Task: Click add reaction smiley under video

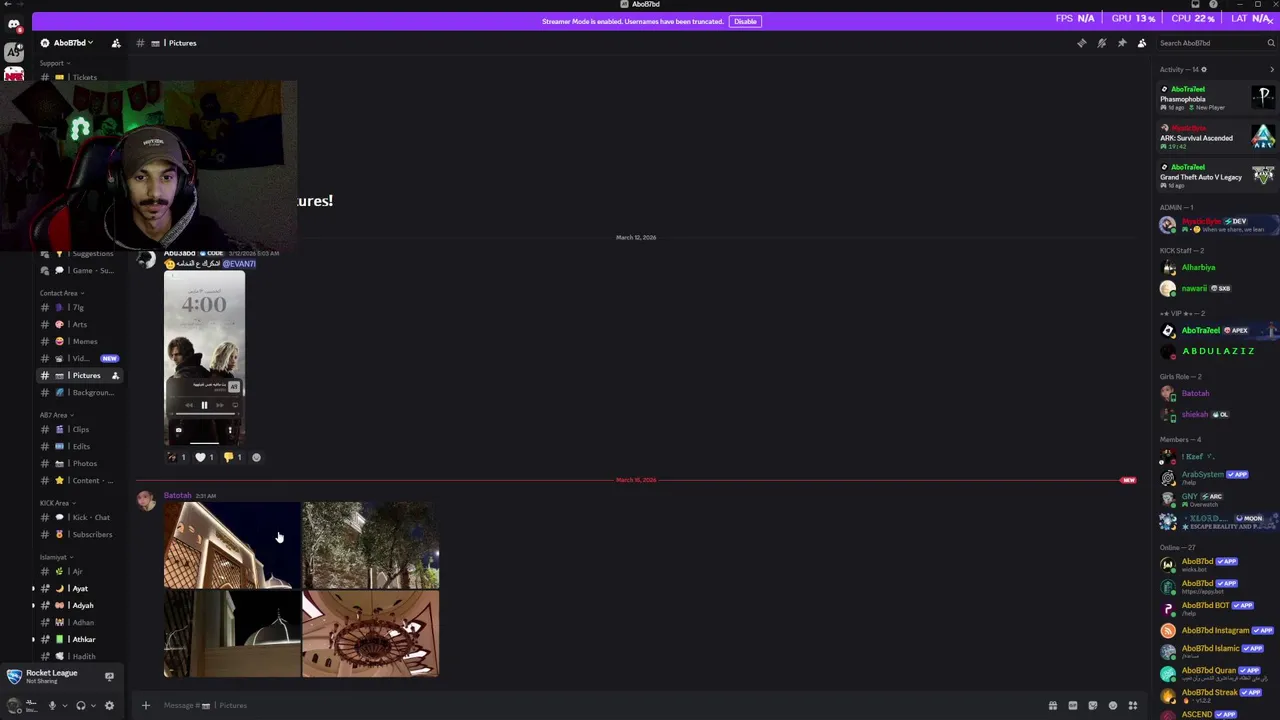Action: tap(256, 457)
